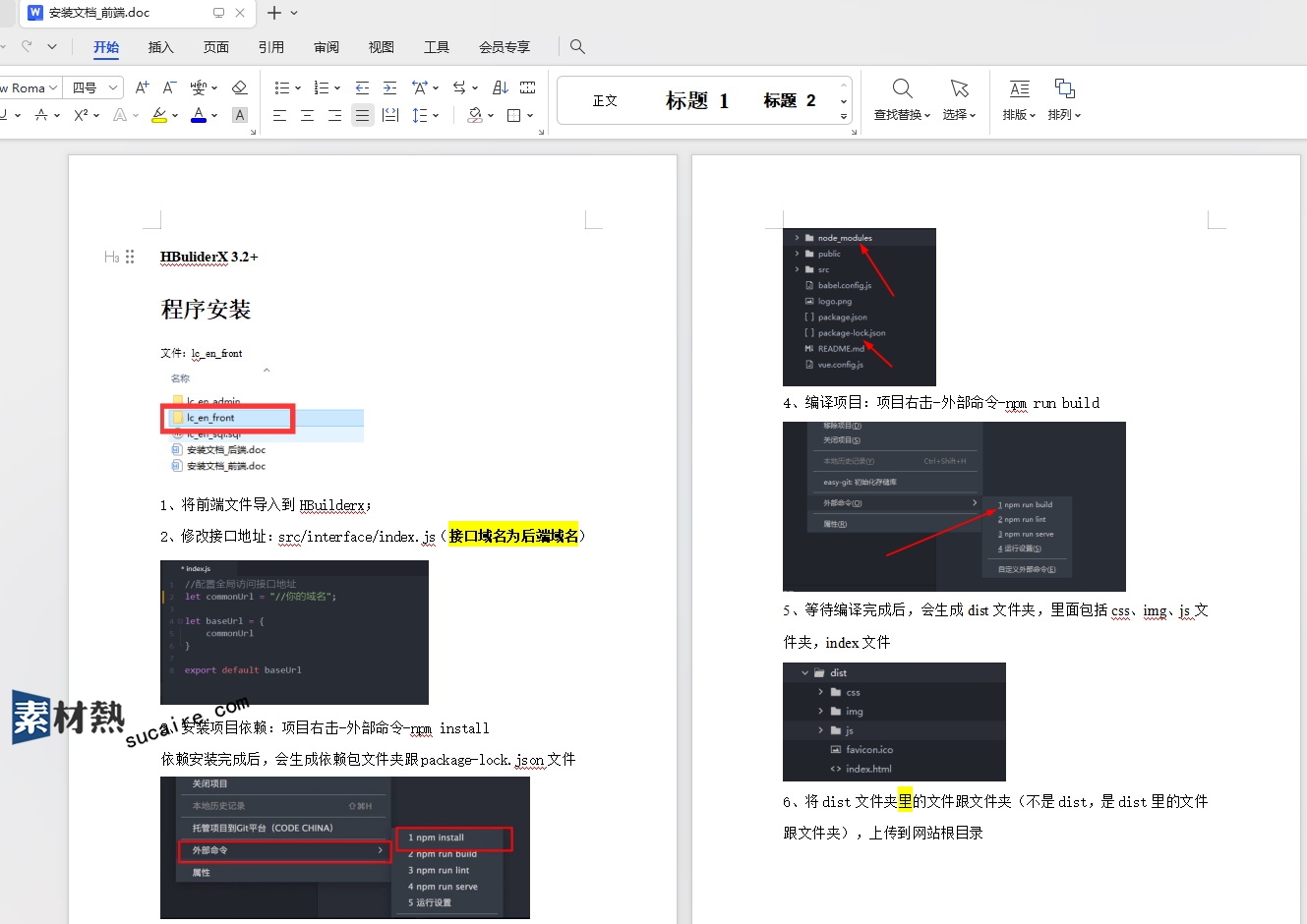Apply the phonetic guide (wén) icon

point(200,87)
